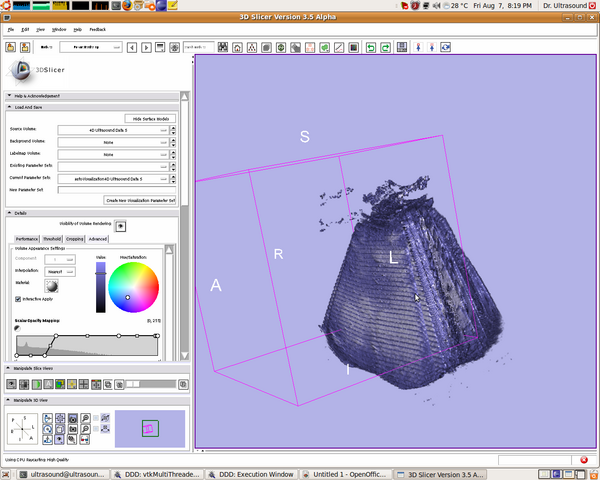Toggle the slice visibility eye icon in slice view panel

11,384
